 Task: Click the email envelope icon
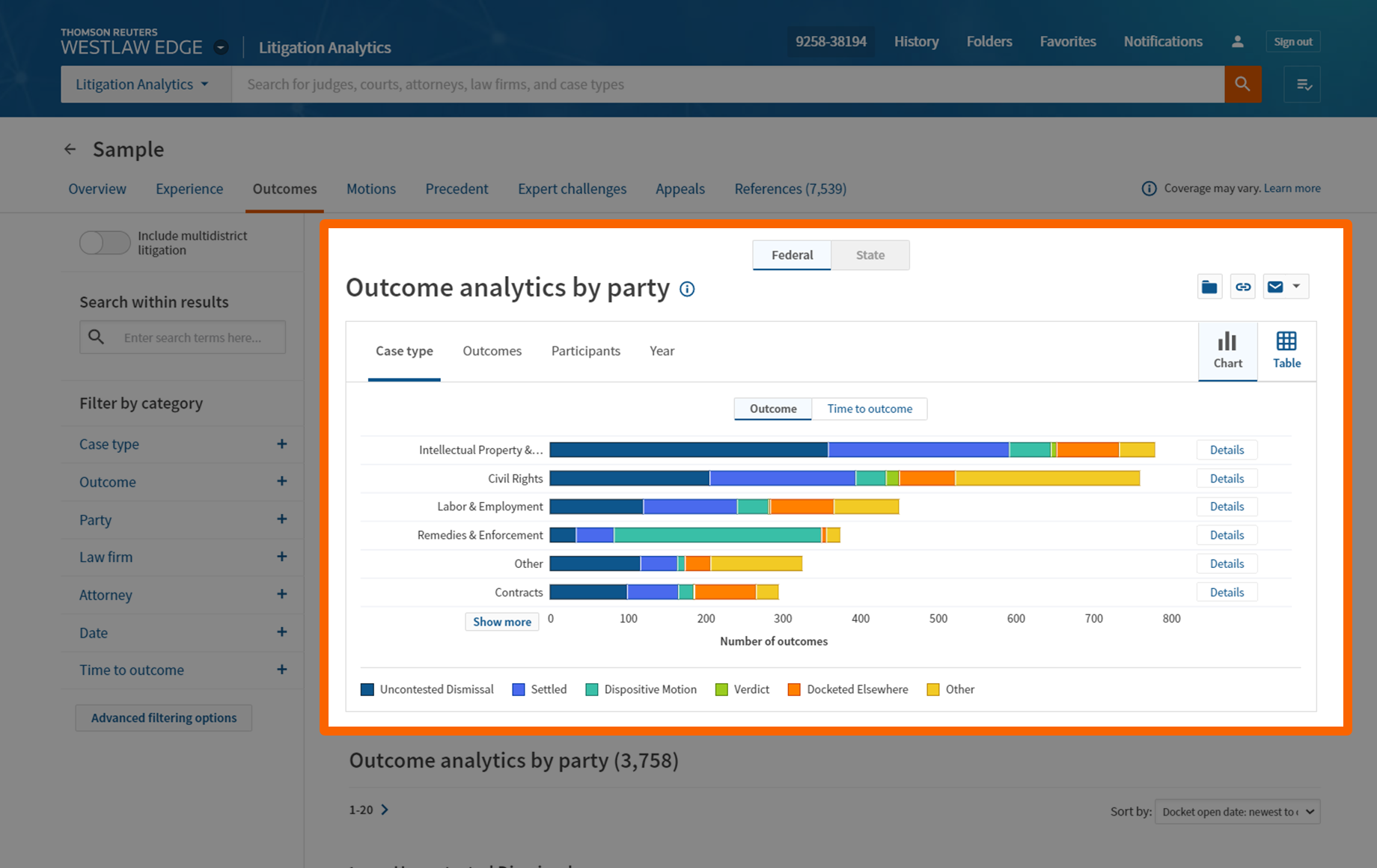[1275, 287]
